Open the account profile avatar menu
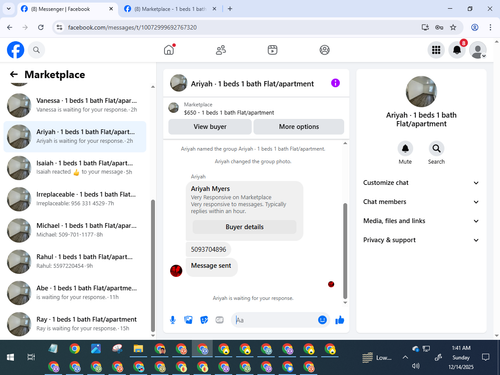 coord(478,50)
